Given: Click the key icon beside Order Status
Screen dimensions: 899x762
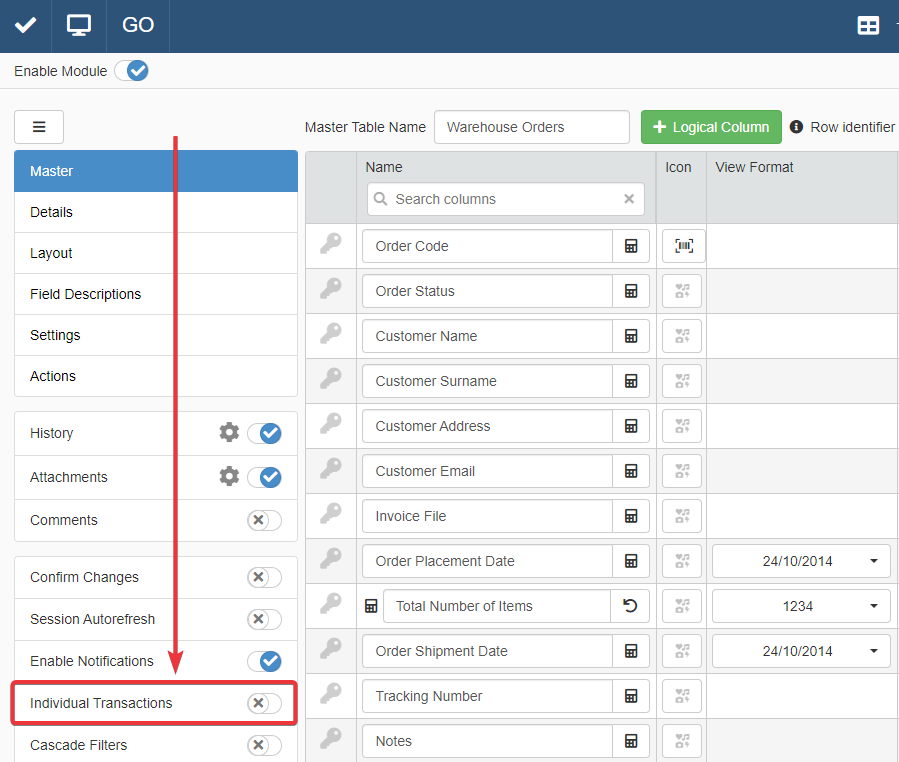Looking at the screenshot, I should tap(330, 290).
